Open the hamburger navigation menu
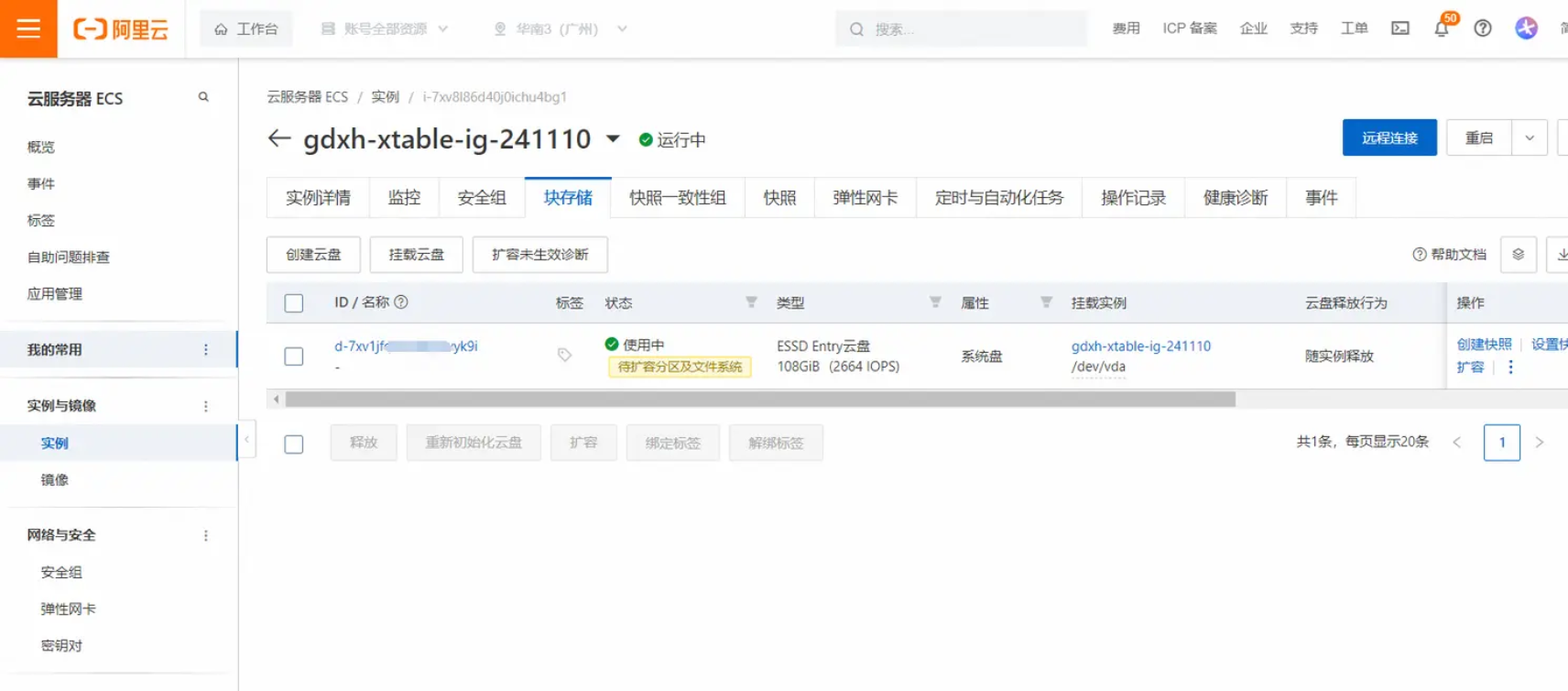The image size is (1568, 691). point(28,28)
